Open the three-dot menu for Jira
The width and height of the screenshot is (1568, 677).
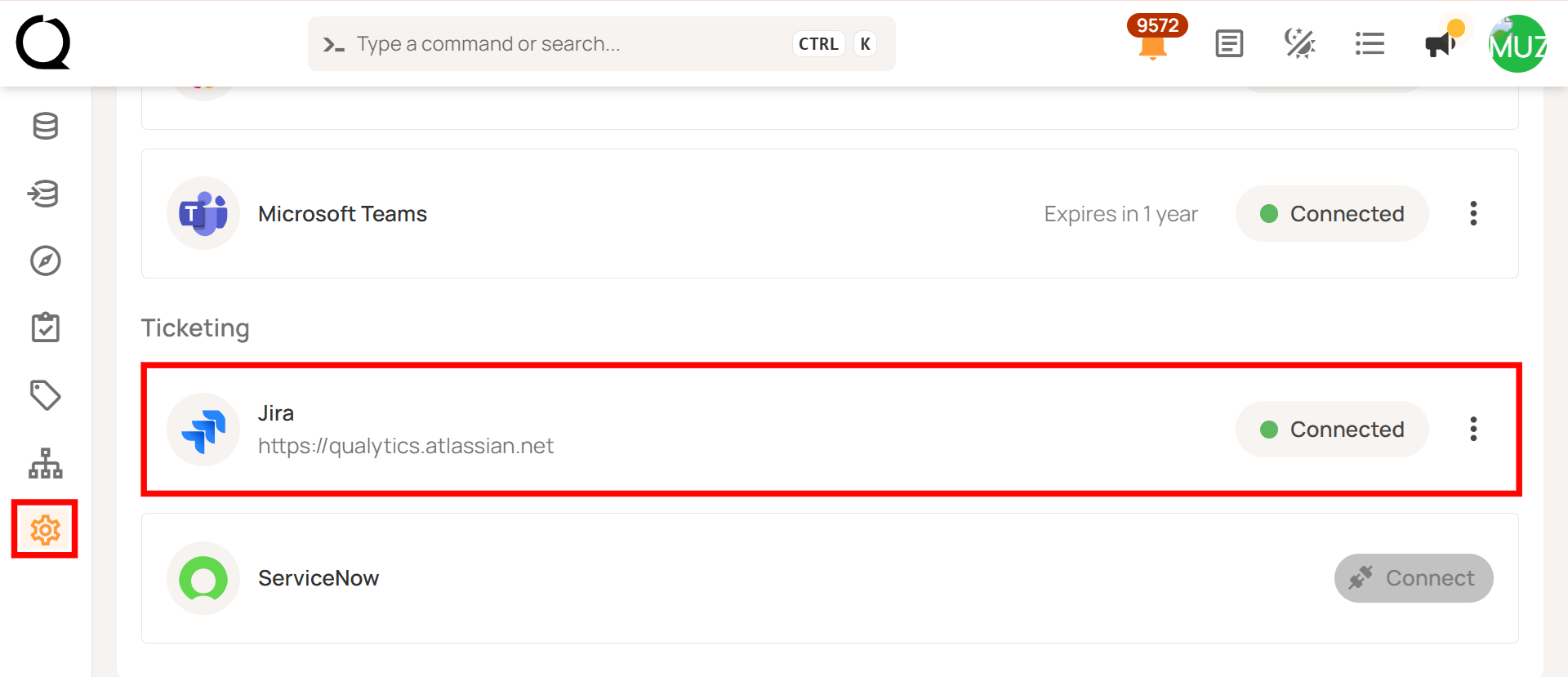click(x=1473, y=429)
